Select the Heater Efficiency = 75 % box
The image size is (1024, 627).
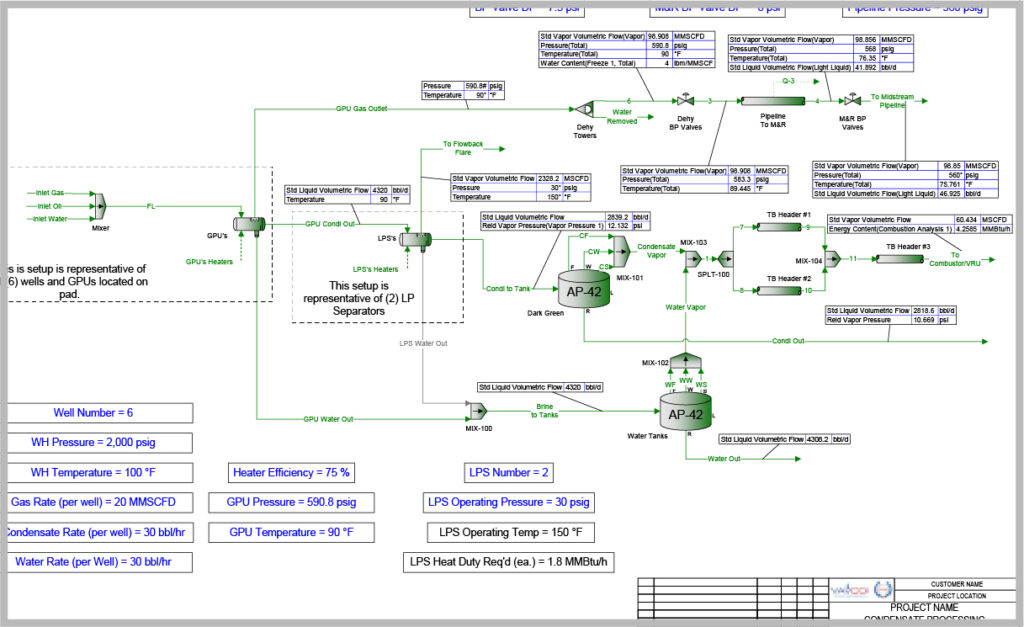click(x=290, y=472)
